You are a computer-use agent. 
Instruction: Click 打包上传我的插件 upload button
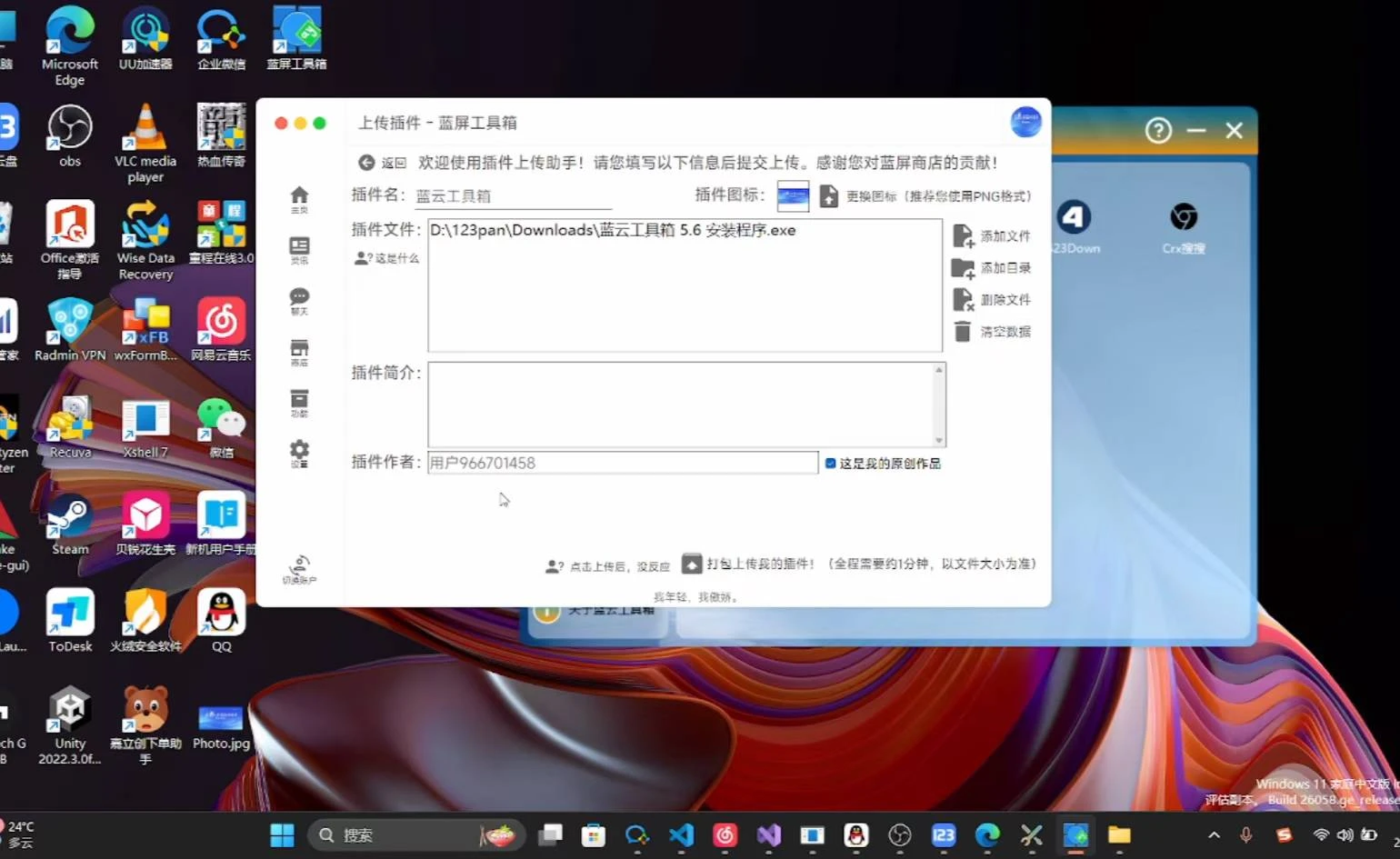pyautogui.click(x=692, y=564)
